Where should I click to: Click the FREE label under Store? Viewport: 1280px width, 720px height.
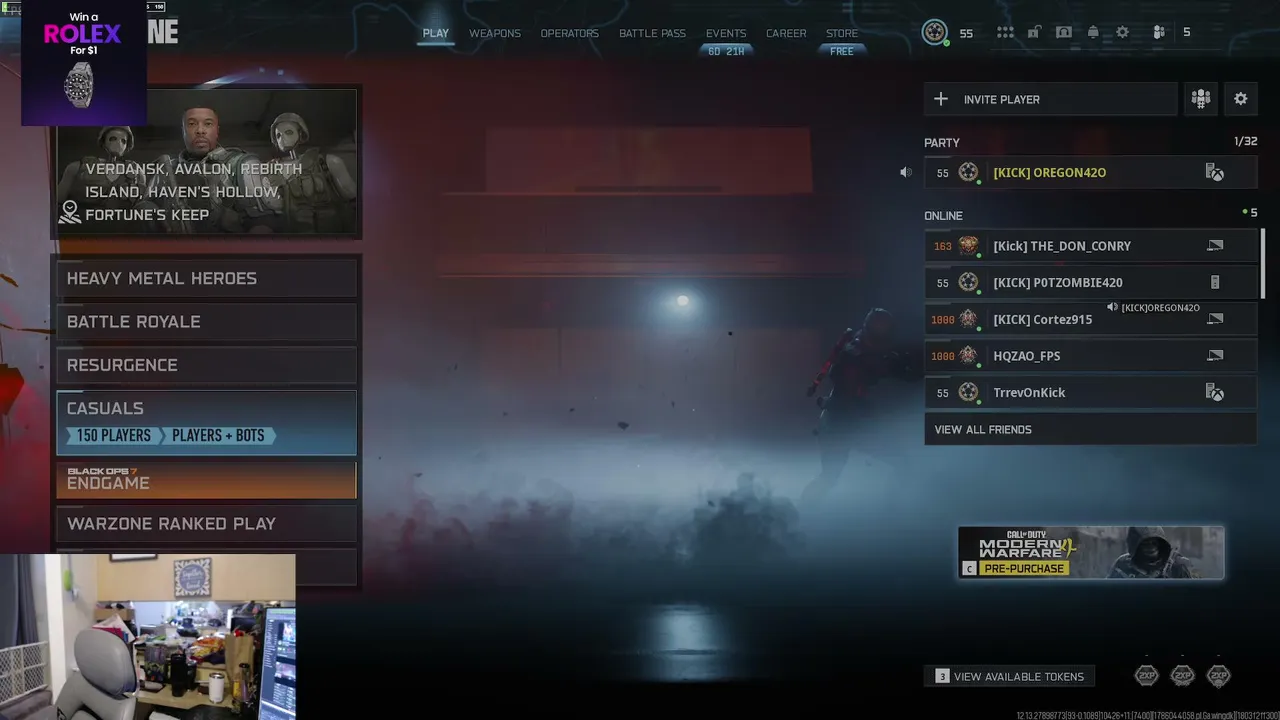click(x=842, y=51)
